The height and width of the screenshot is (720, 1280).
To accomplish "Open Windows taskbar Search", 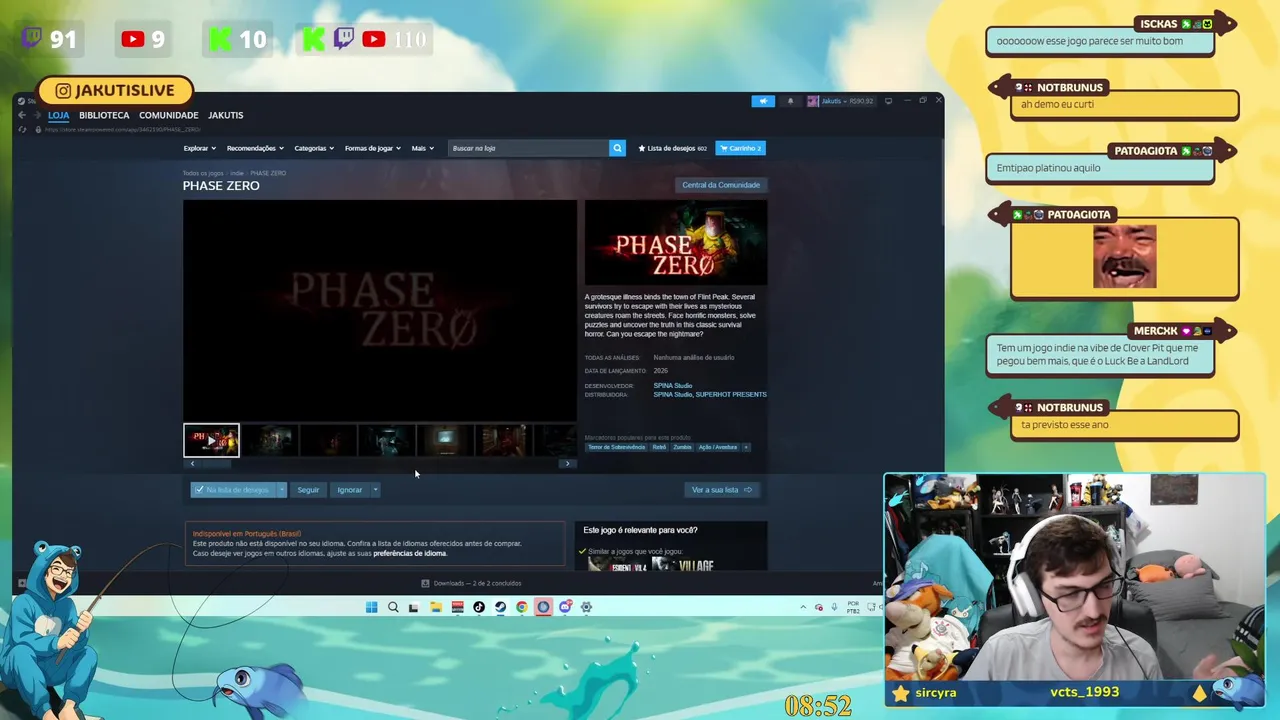I will [x=393, y=607].
